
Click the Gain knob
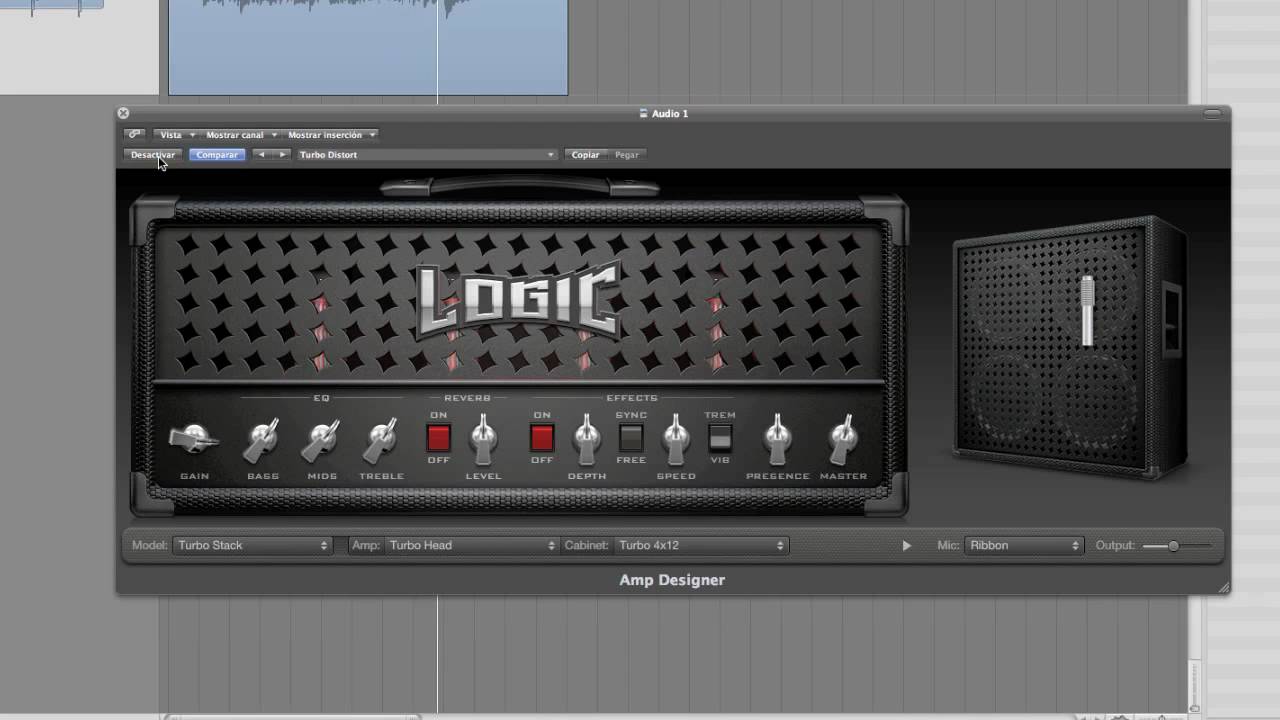[193, 439]
